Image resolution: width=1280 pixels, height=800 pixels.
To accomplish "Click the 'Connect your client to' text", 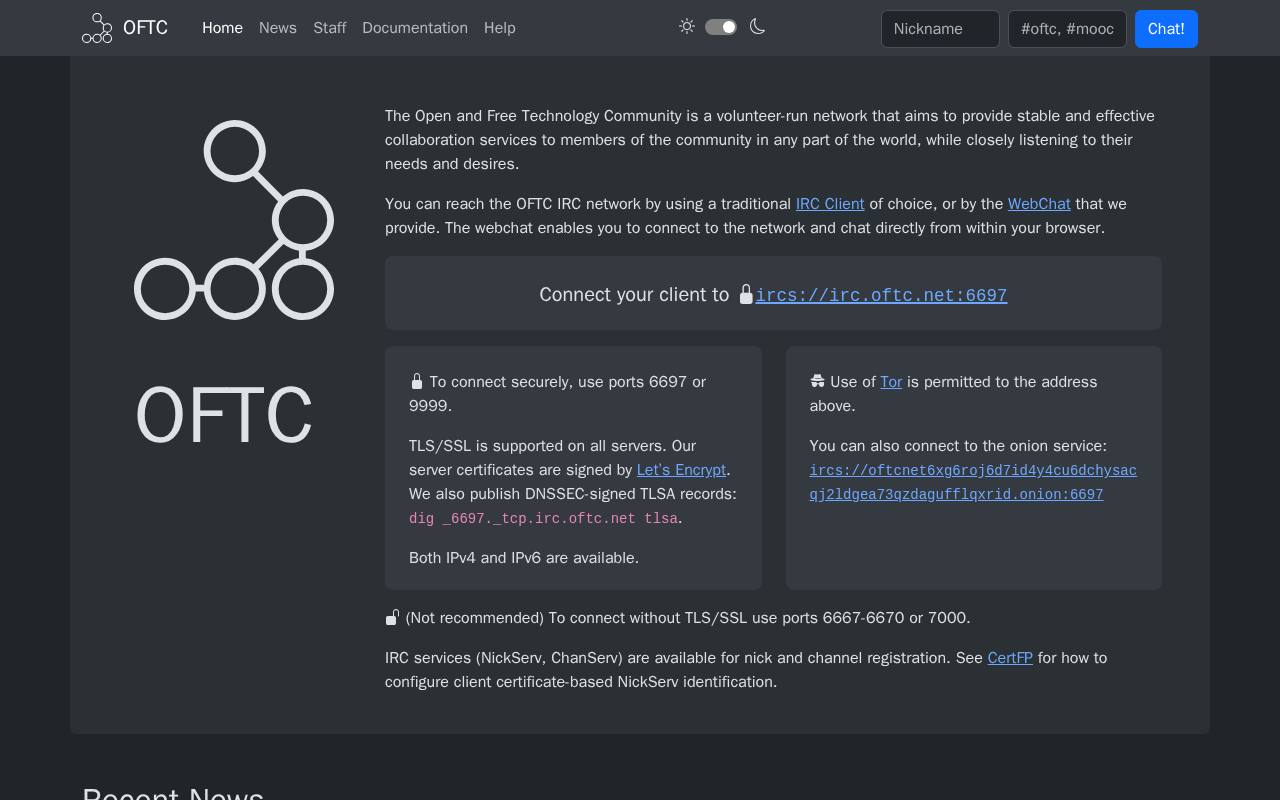I will click(634, 294).
